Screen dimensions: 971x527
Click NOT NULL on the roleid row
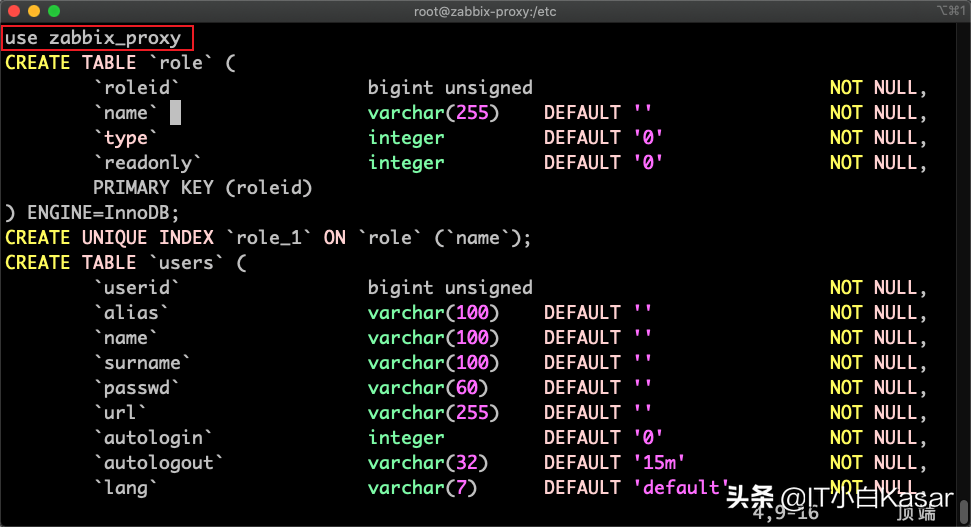click(x=878, y=88)
